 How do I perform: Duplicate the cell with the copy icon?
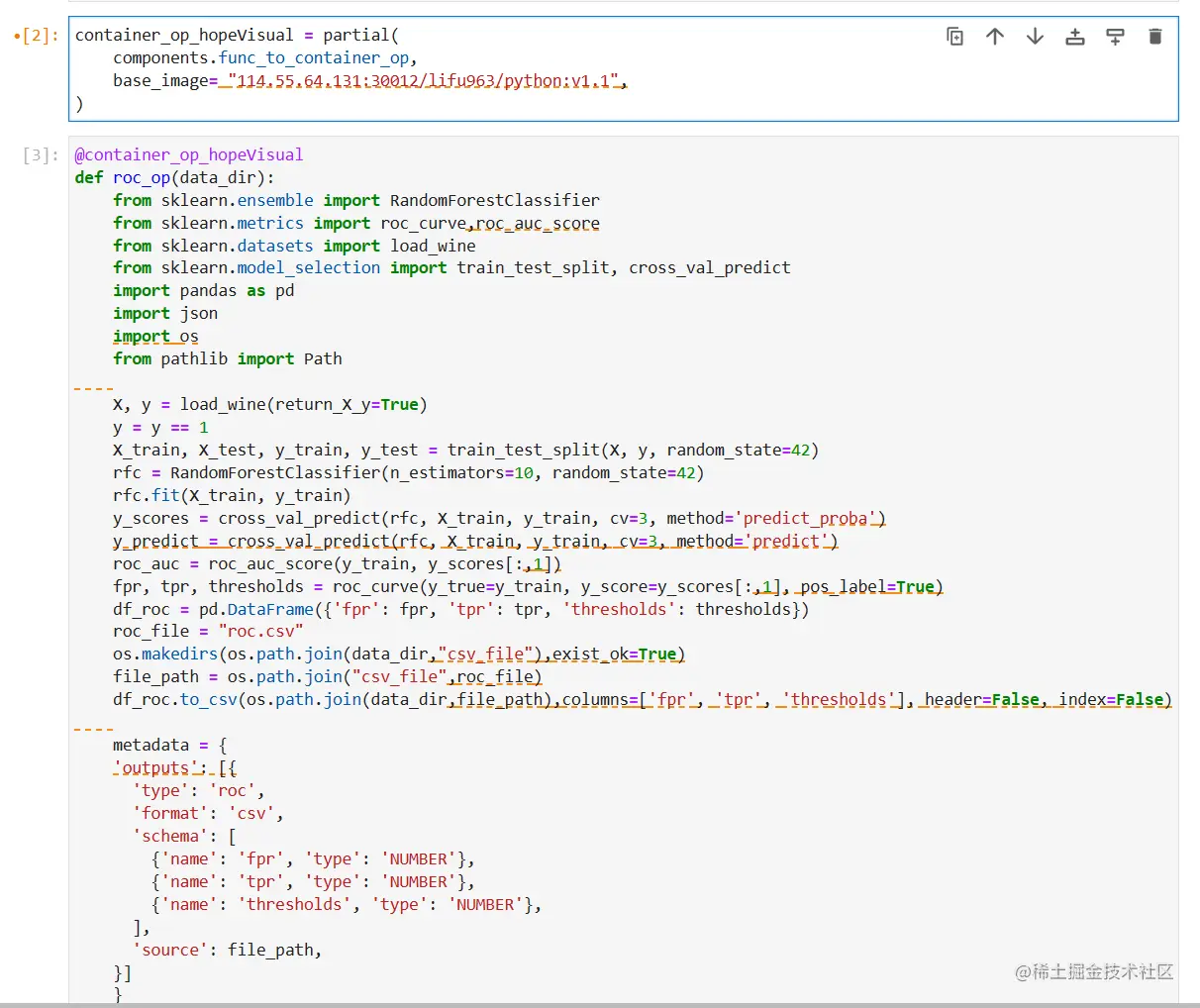click(955, 37)
